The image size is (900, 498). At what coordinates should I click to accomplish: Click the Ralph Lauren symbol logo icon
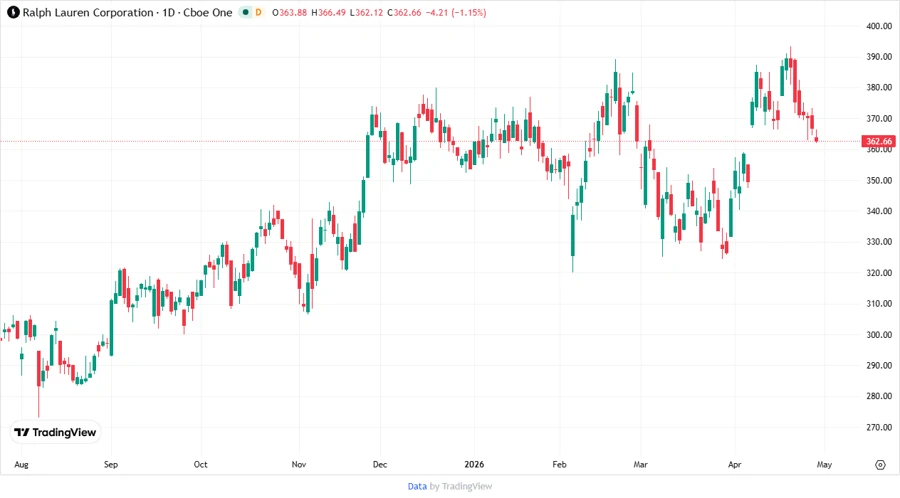click(x=13, y=13)
